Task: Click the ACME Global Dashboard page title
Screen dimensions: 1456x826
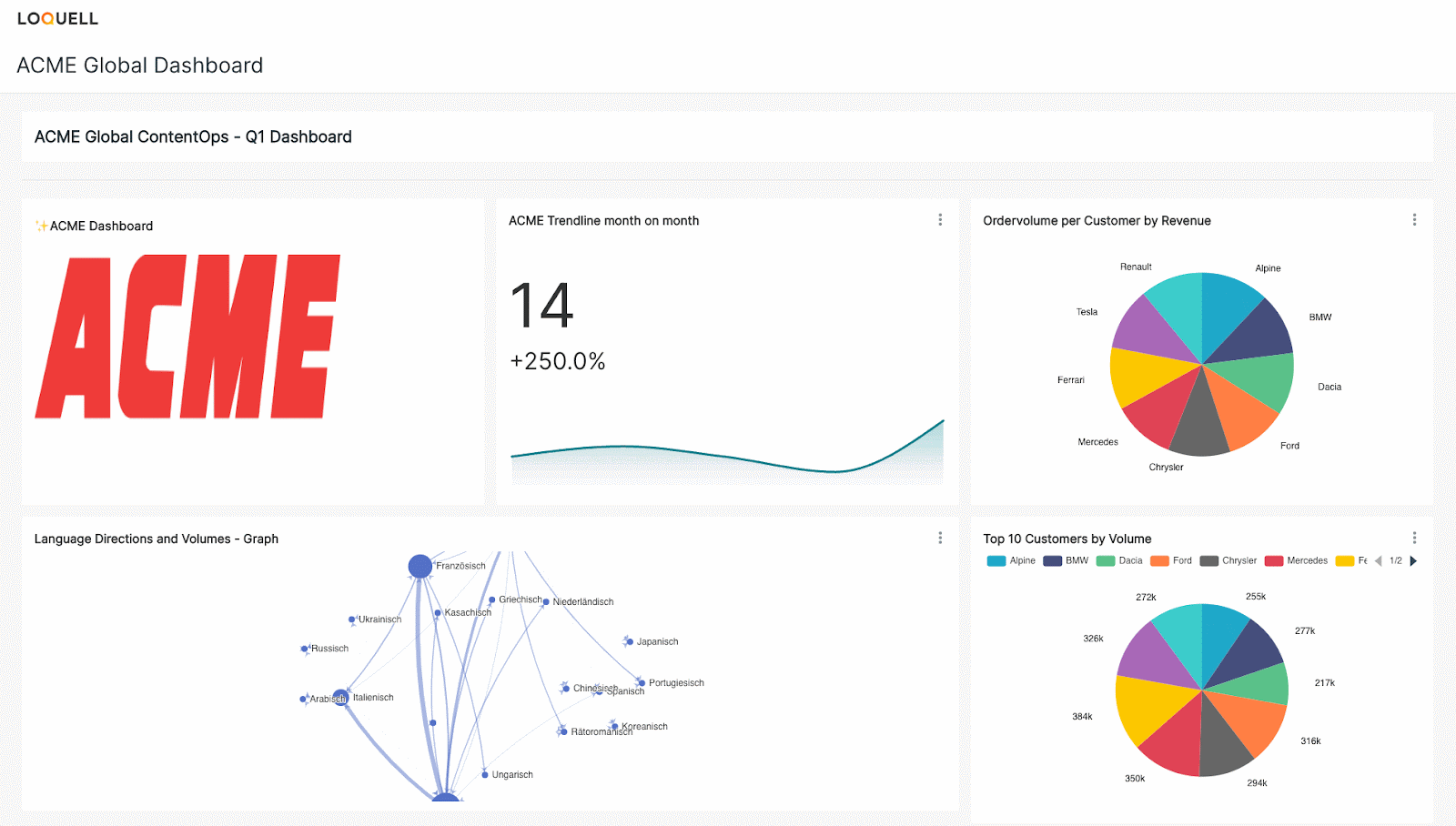Action: (140, 65)
